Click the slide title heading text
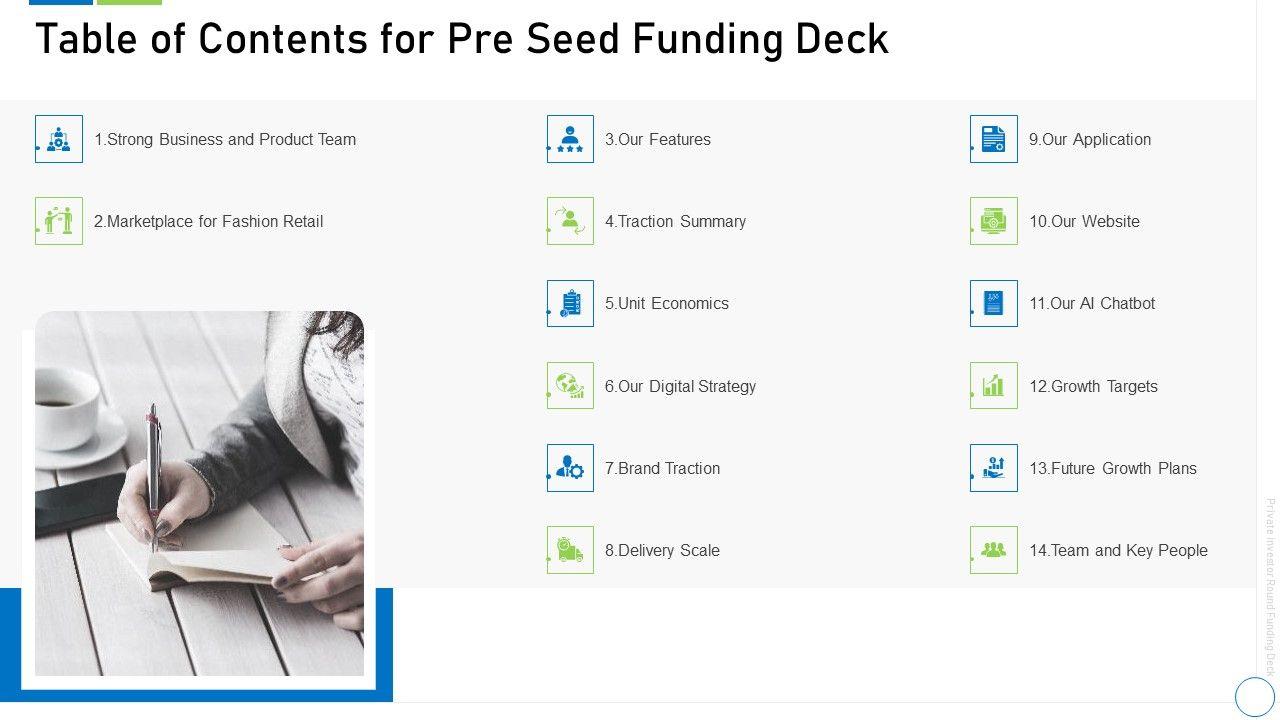Viewport: 1280px width, 720px height. pos(462,40)
